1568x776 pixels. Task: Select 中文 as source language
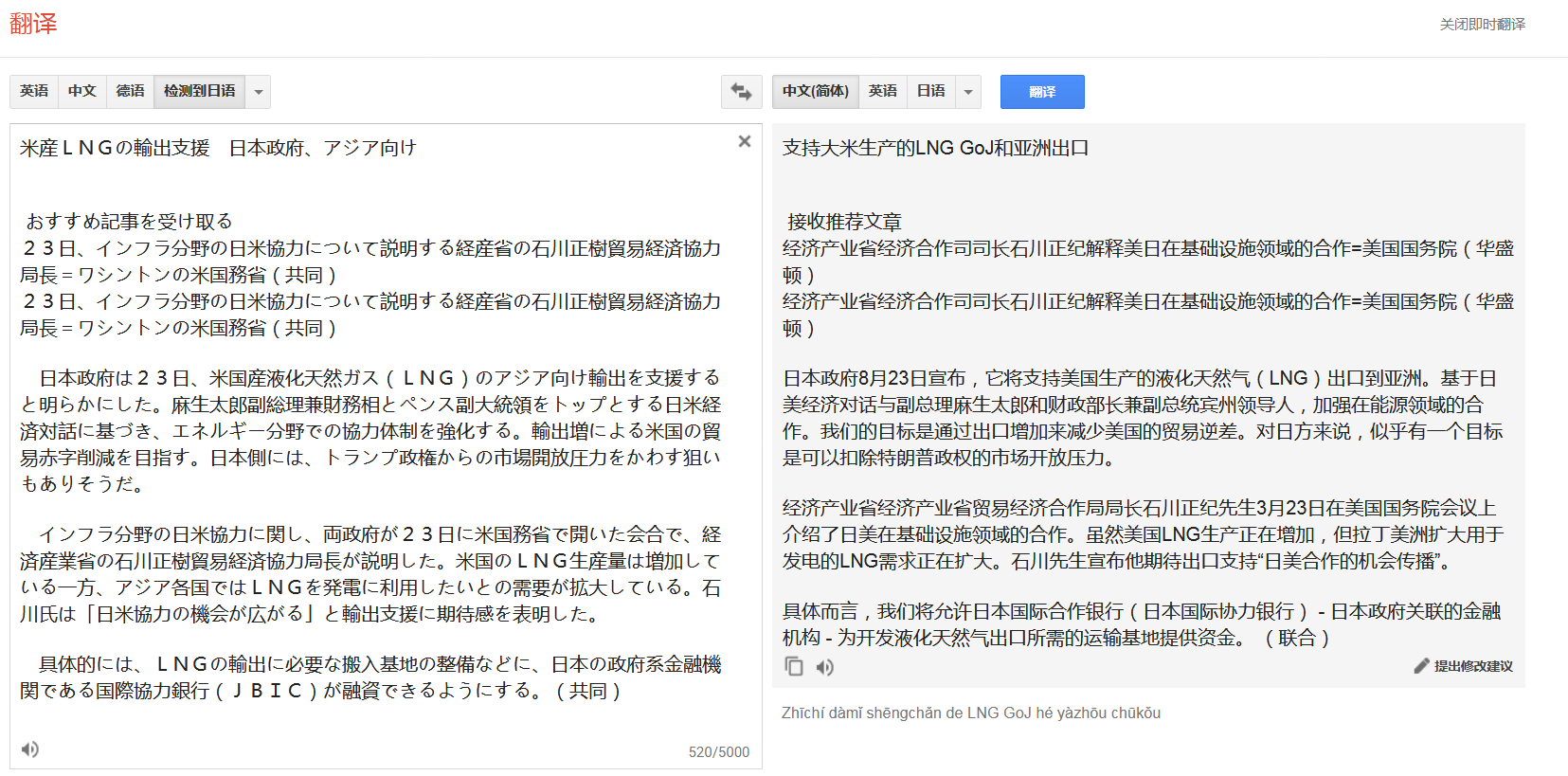click(x=82, y=91)
